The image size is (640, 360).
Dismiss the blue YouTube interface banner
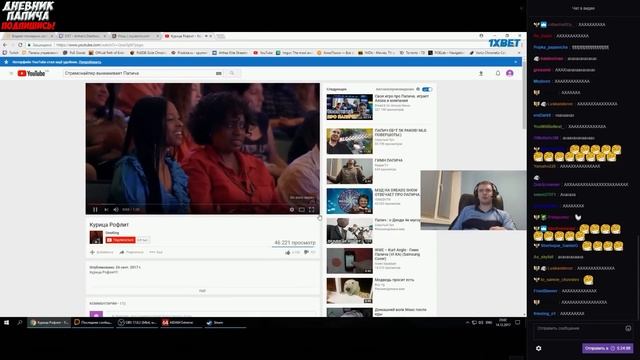[516, 62]
